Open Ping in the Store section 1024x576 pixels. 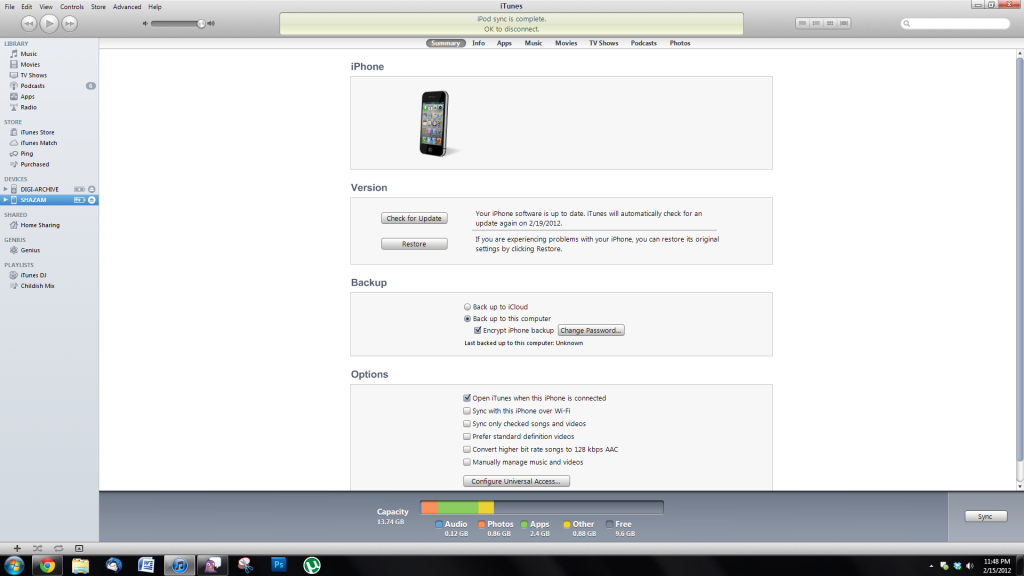pyautogui.click(x=26, y=153)
